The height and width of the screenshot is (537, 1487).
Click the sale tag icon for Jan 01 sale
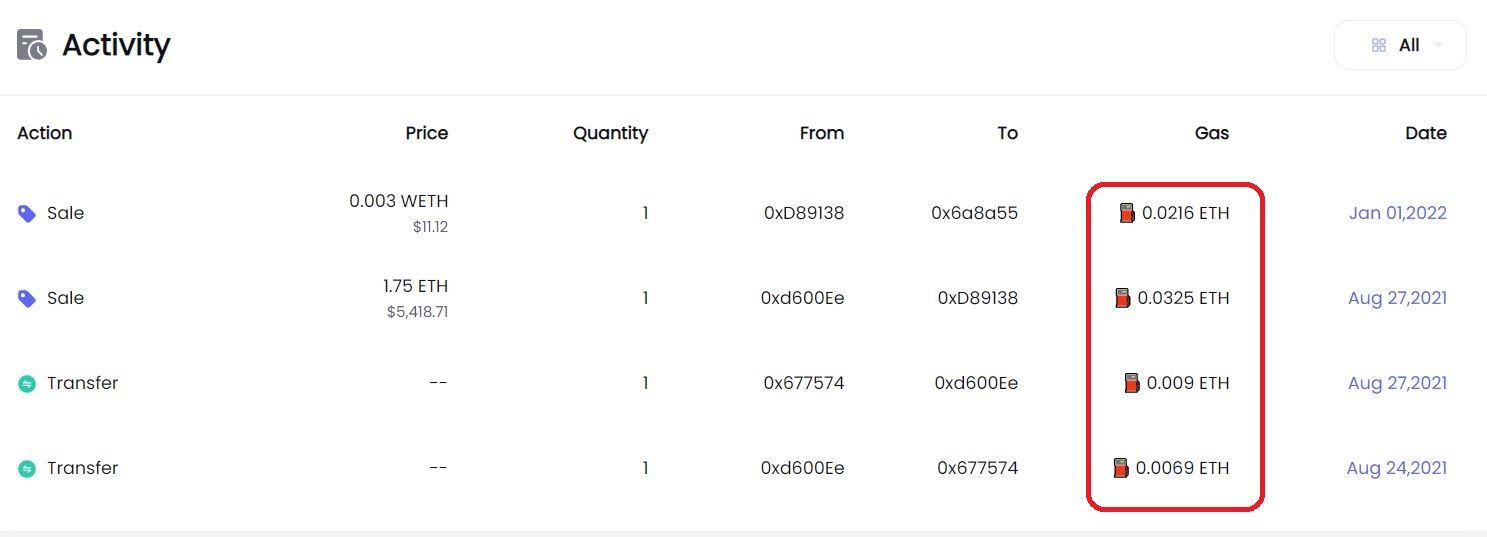click(27, 213)
